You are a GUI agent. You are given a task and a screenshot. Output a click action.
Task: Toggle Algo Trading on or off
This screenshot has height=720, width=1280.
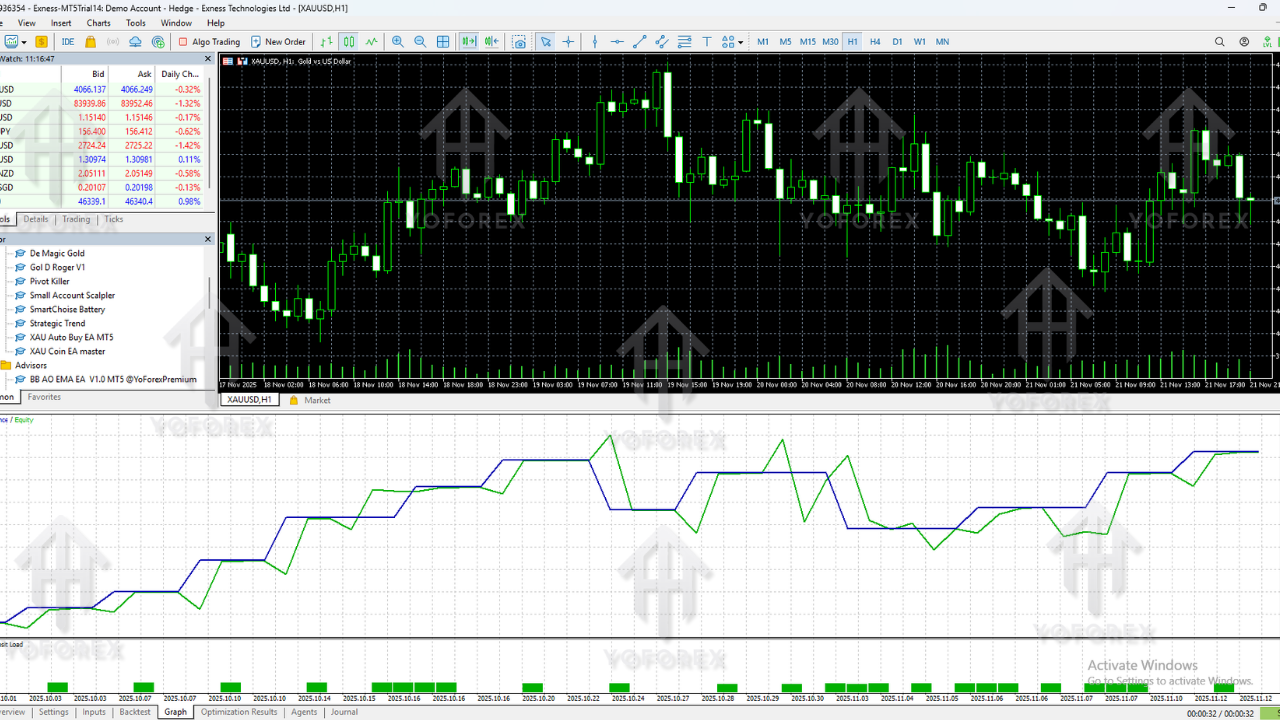pyautogui.click(x=209, y=42)
